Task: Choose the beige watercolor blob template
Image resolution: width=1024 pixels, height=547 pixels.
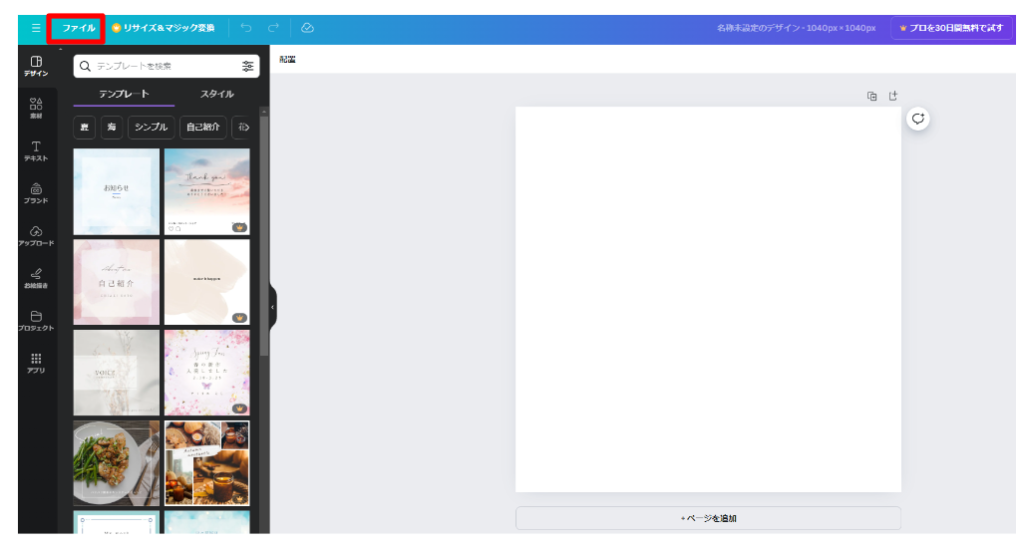Action: click(x=207, y=282)
